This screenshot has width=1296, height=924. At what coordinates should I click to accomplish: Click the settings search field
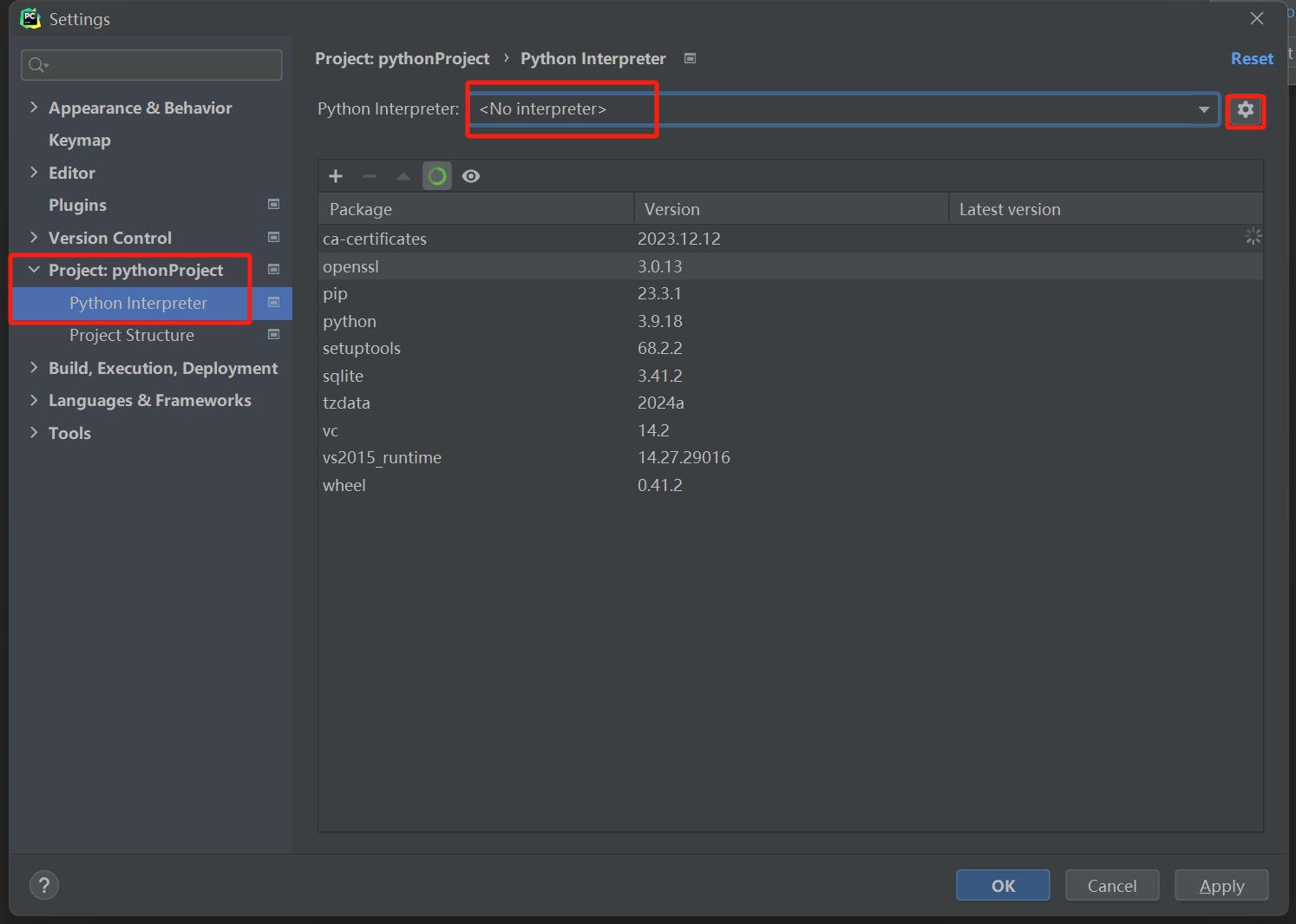pyautogui.click(x=152, y=65)
